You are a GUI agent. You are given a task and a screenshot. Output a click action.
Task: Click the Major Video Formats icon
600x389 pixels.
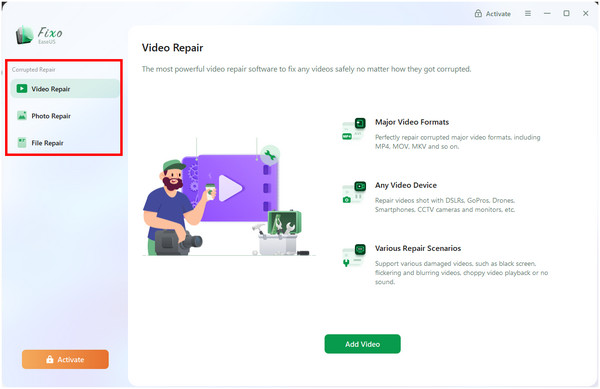[x=354, y=129]
